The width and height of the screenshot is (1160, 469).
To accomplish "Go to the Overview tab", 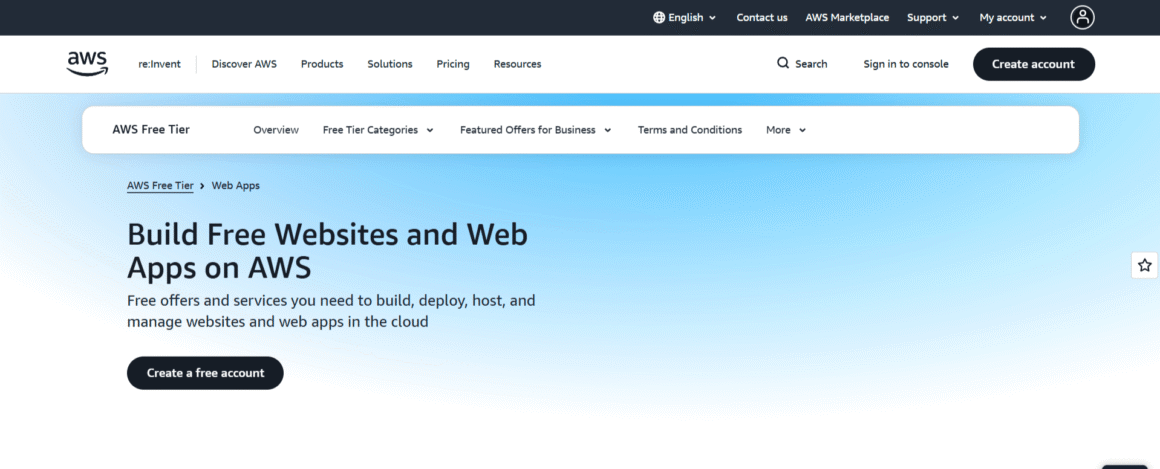I will pos(276,130).
